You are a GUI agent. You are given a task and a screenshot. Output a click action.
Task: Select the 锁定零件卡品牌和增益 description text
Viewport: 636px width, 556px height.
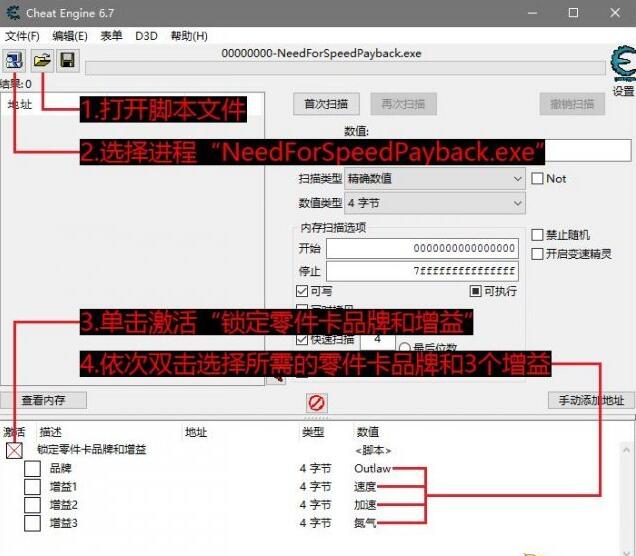tap(92, 450)
